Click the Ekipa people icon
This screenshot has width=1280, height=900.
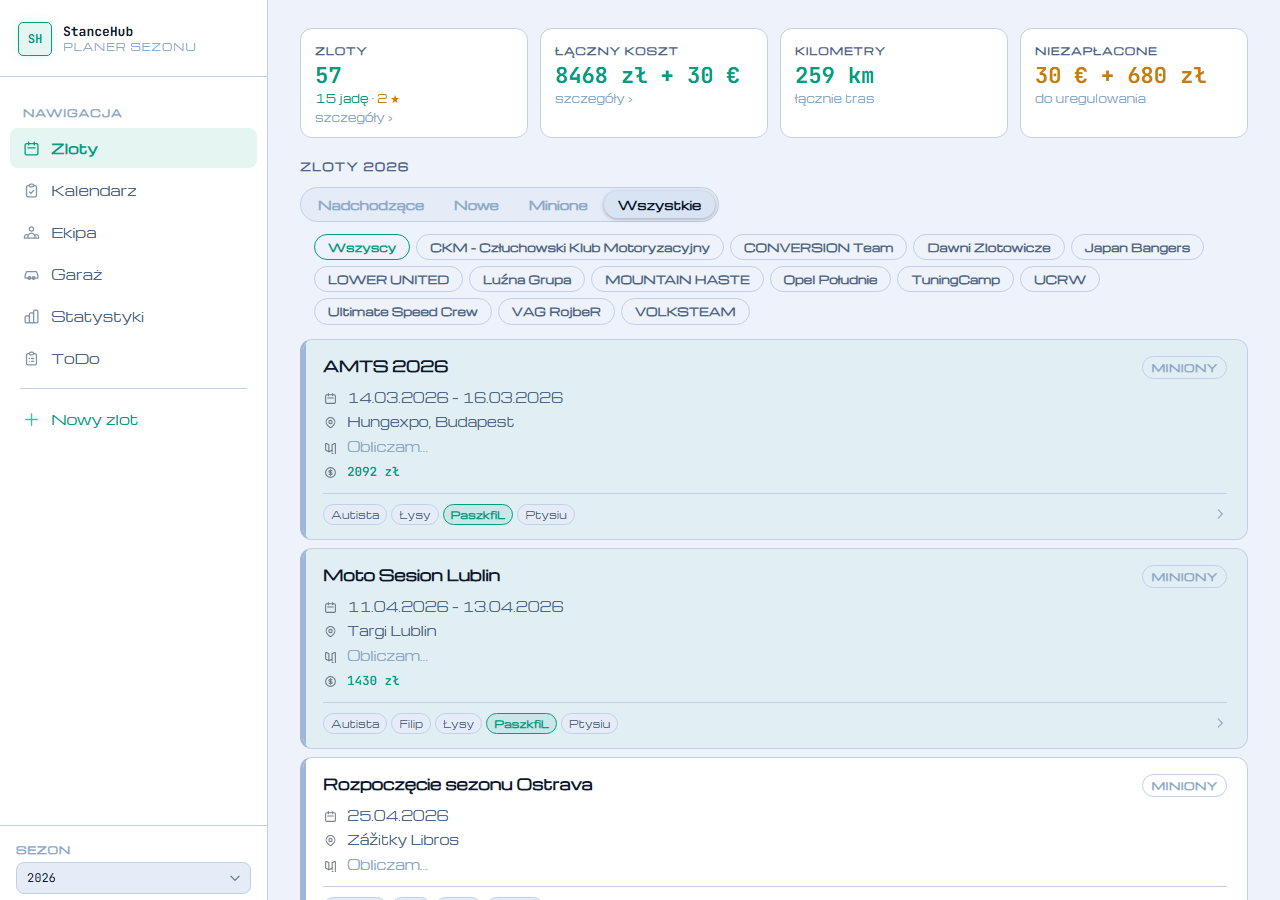(x=31, y=233)
